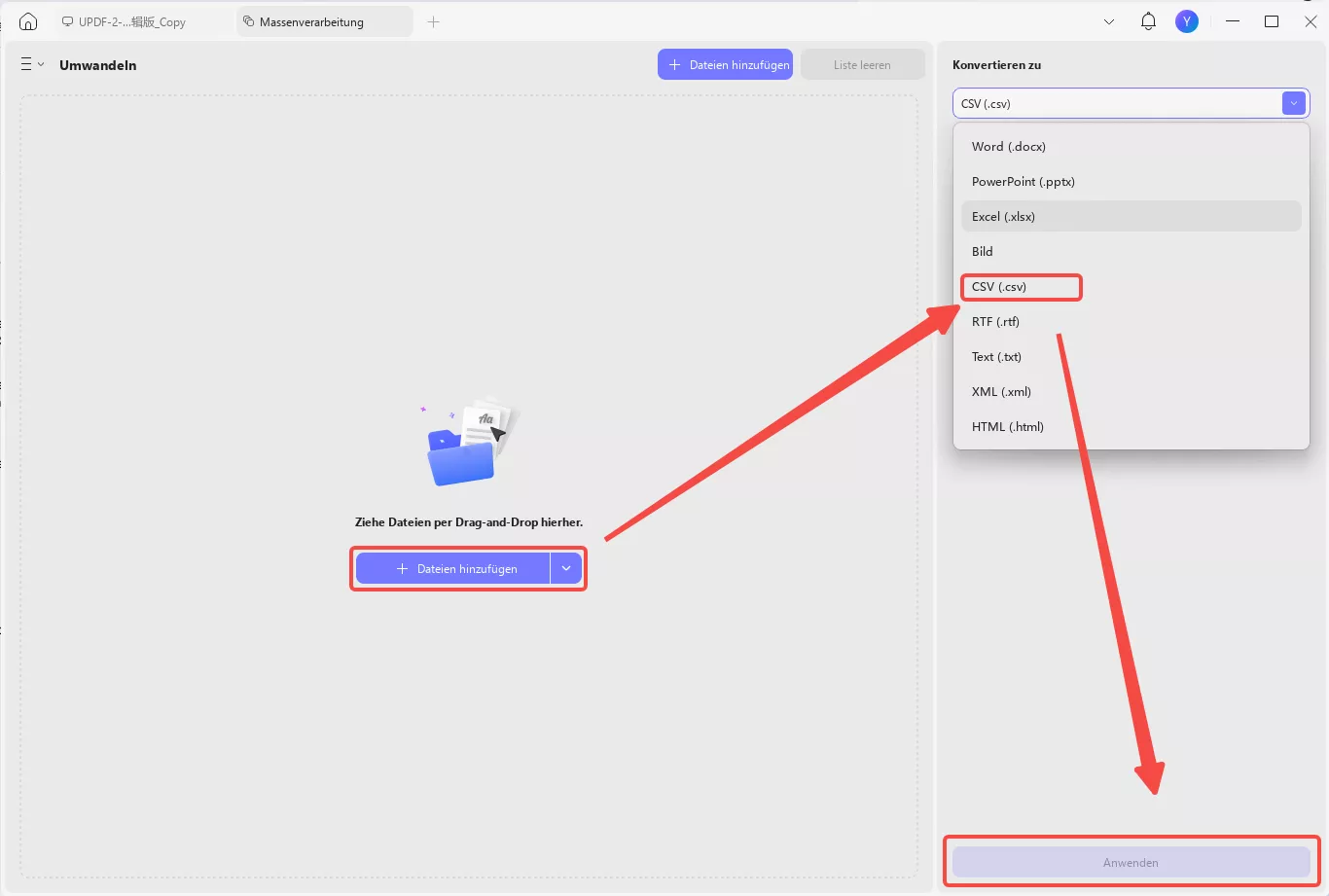The image size is (1329, 896).
Task: Click the chat icon on the UPDF-2 tab
Action: [x=67, y=20]
